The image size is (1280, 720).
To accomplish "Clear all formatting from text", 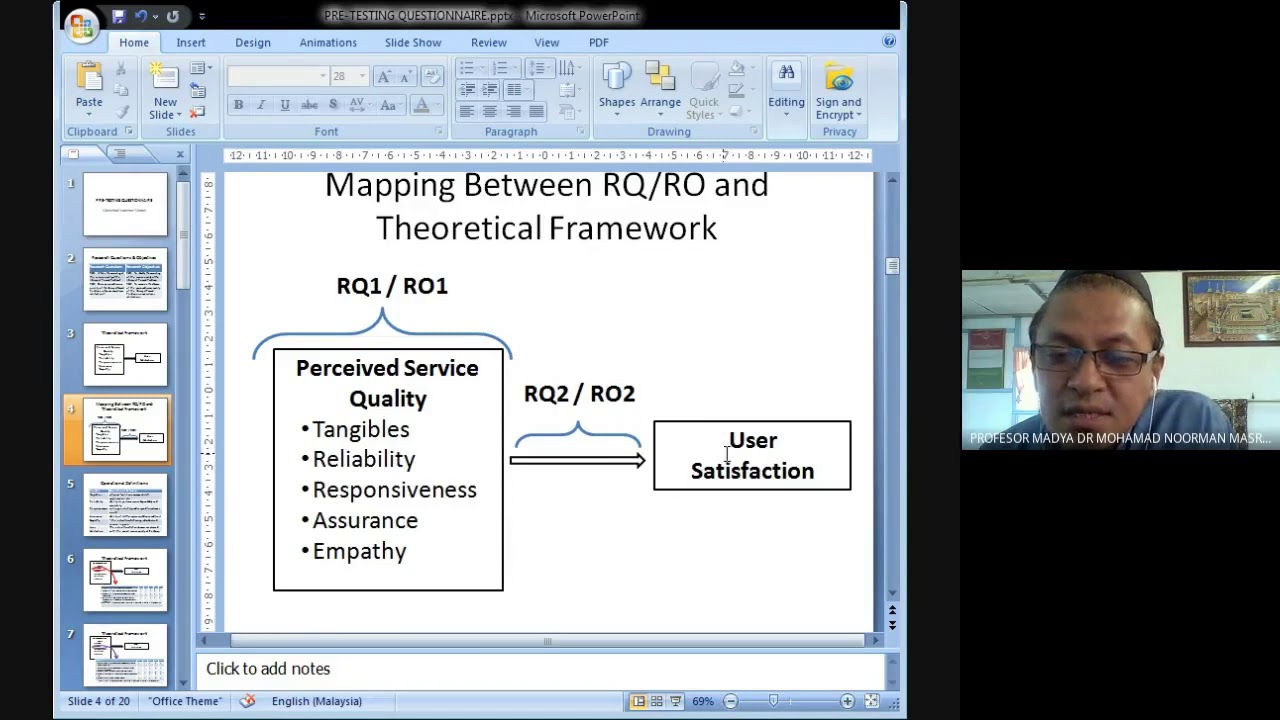I will click(432, 77).
